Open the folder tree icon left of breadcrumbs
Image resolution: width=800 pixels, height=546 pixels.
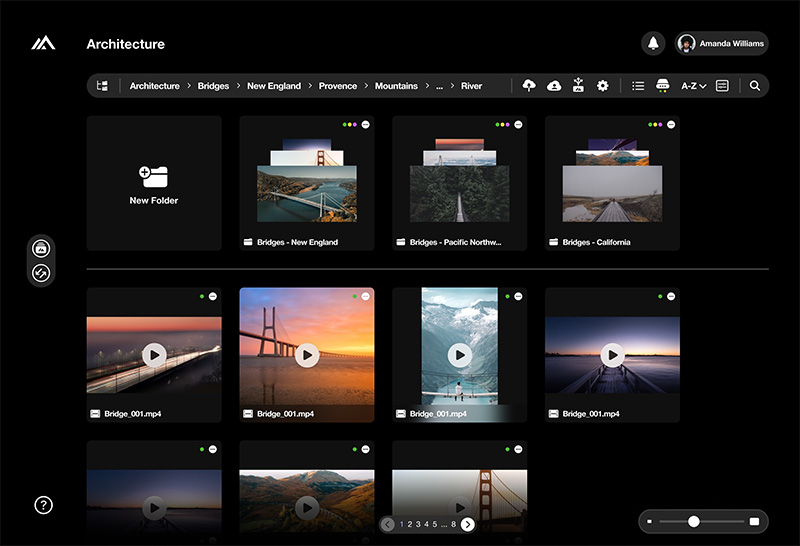tap(102, 86)
